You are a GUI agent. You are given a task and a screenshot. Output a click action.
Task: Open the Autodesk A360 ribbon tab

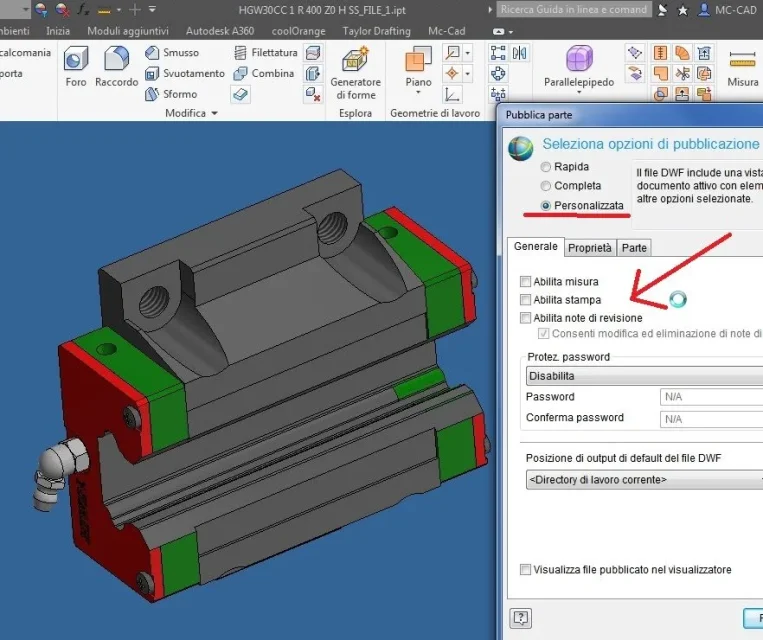tap(220, 31)
